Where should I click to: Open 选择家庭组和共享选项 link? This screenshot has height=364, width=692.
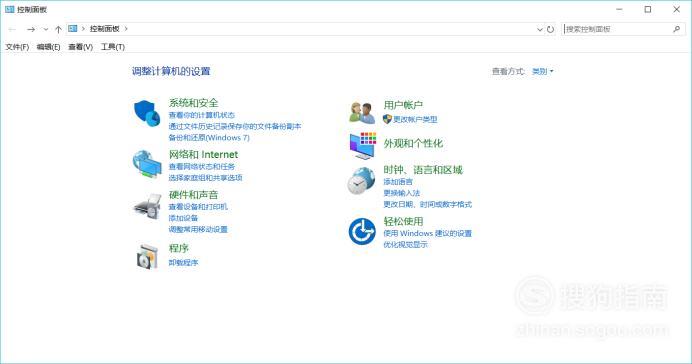[x=205, y=178]
